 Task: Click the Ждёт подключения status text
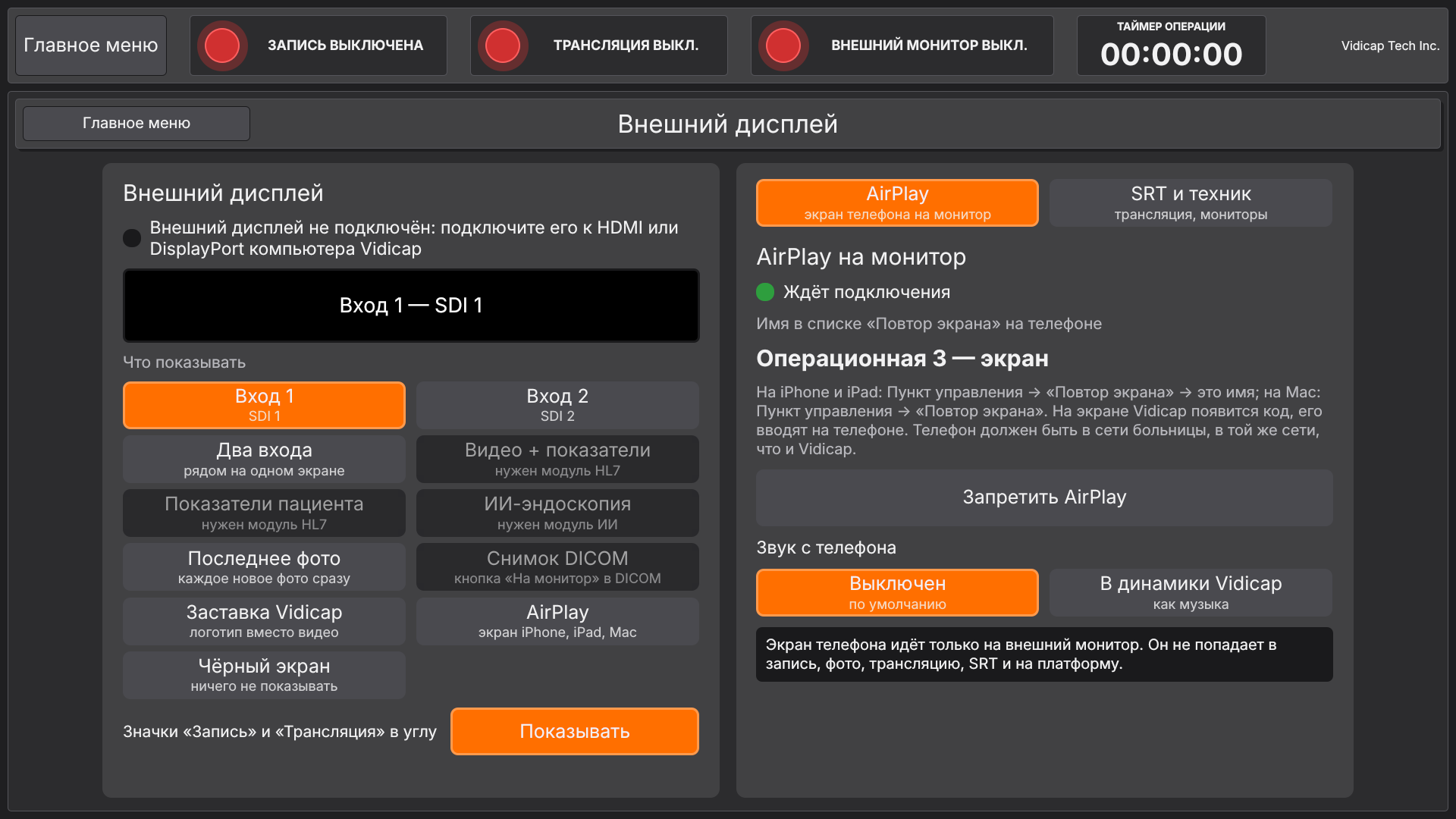[x=867, y=292]
